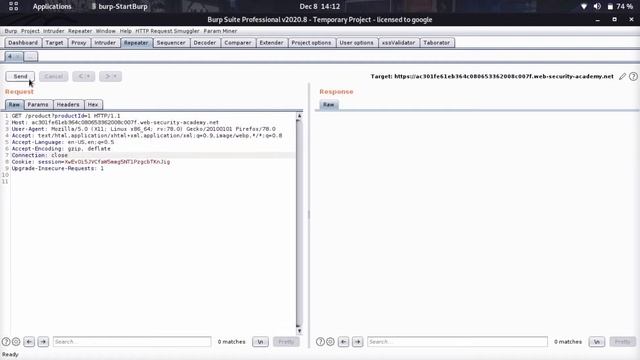Focus the request search field
The image size is (640, 360).
click(x=132, y=342)
